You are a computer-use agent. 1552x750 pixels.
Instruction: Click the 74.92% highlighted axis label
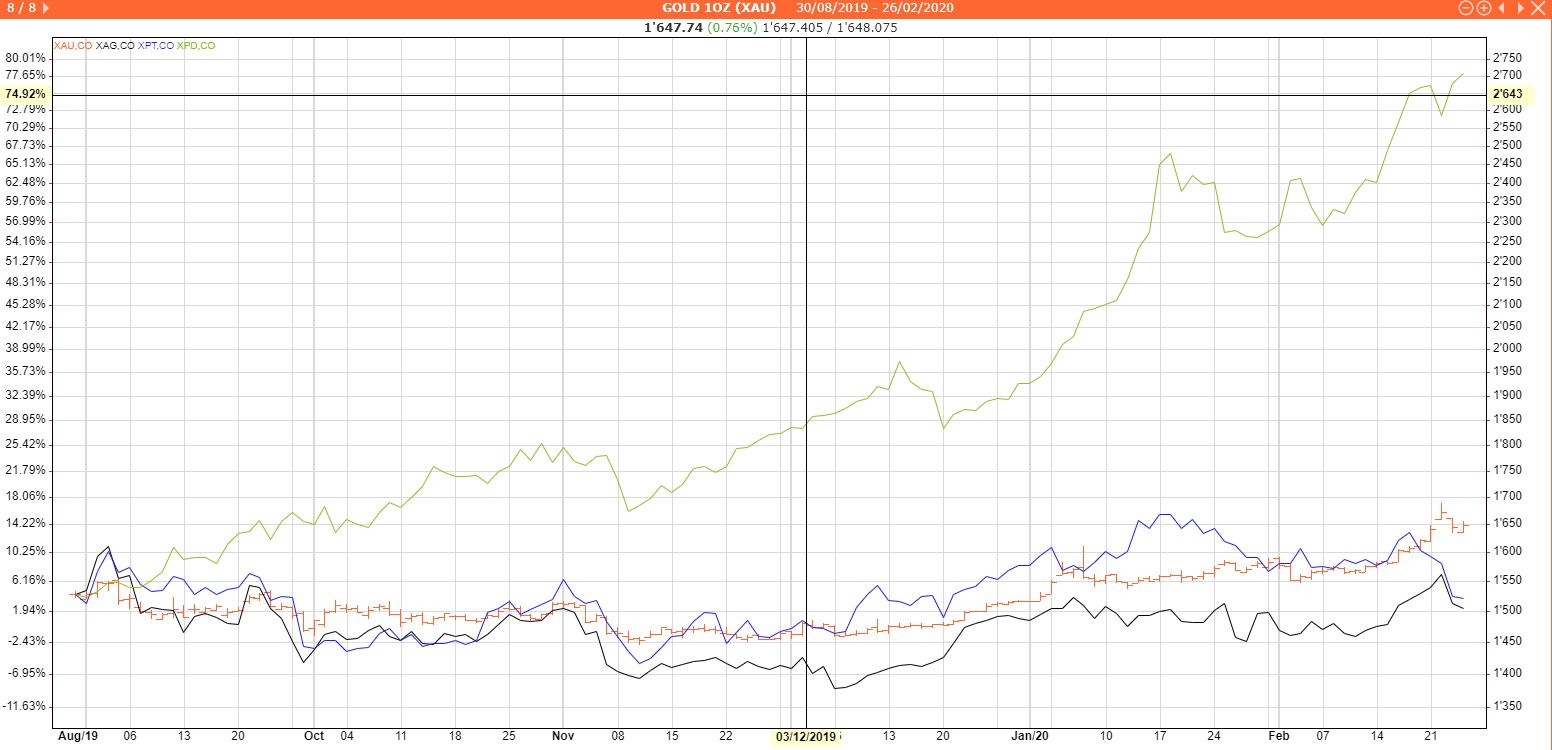(x=25, y=94)
